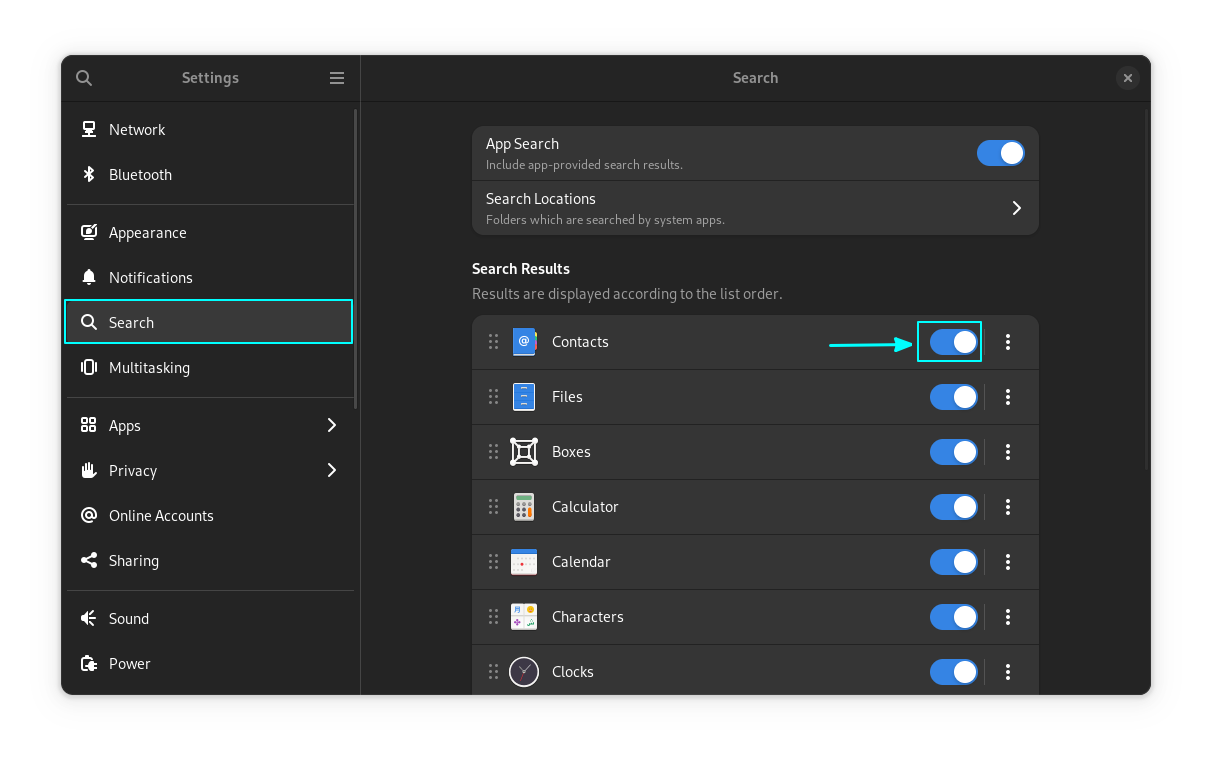
Task: Select Bluetooth in the sidebar
Action: (x=140, y=175)
